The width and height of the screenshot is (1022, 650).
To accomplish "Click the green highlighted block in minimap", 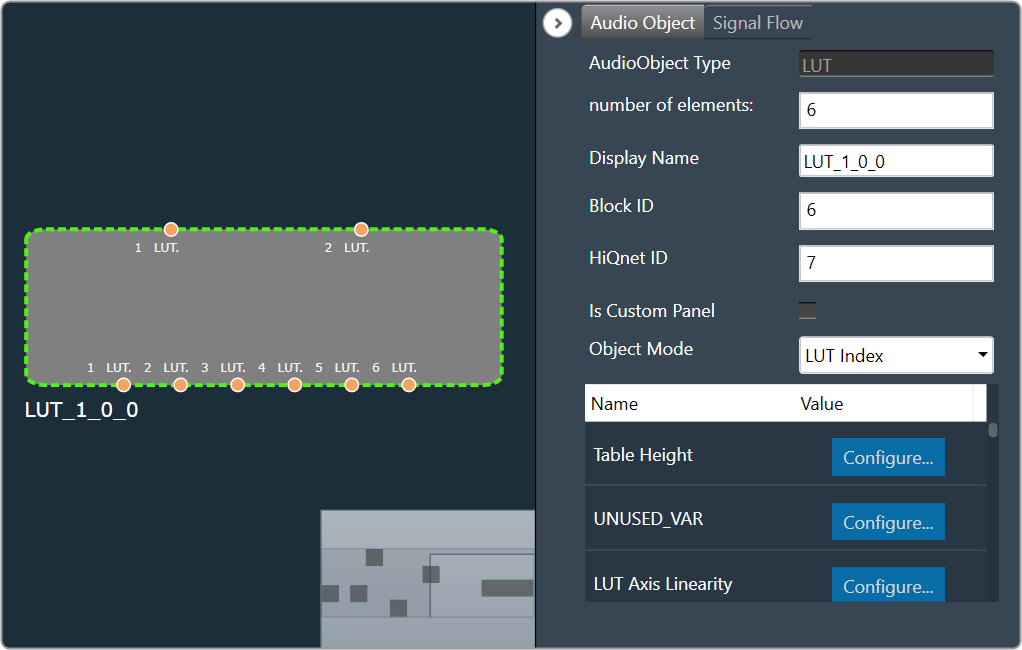I will click(507, 588).
